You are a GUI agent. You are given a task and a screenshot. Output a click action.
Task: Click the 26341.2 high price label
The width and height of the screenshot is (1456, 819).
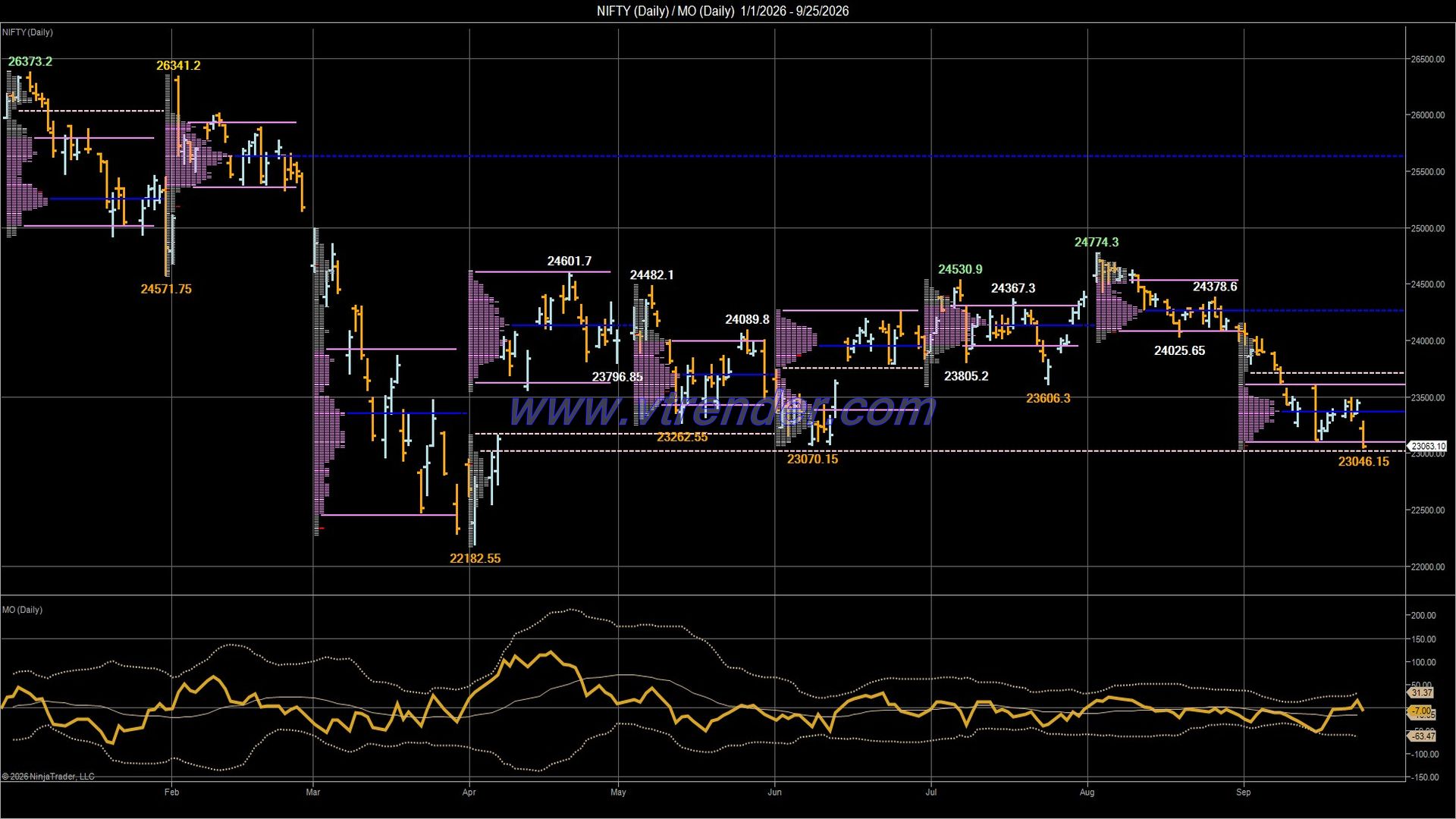(178, 66)
